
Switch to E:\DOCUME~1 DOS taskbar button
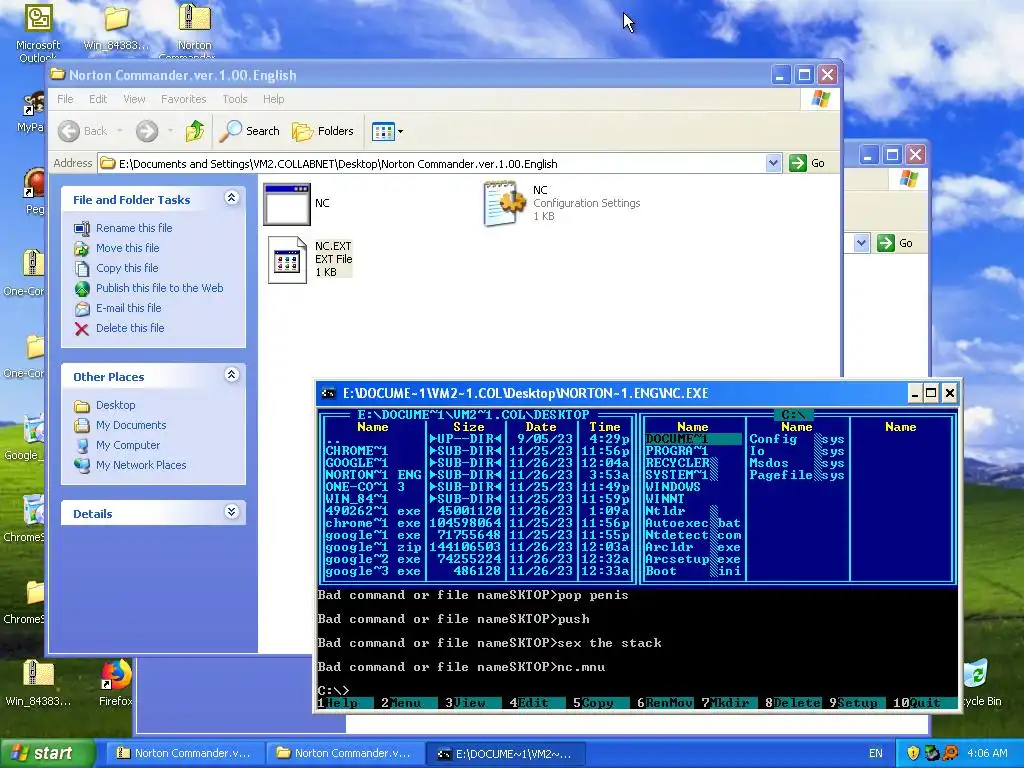click(x=506, y=753)
